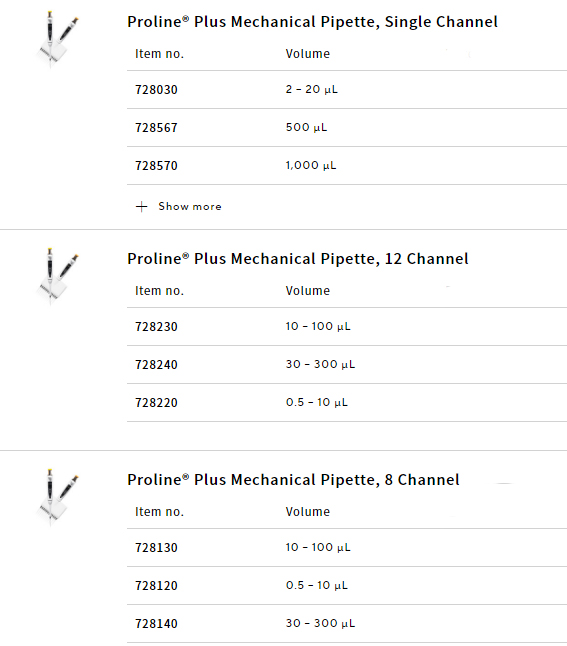Open Proline Plus Mechanical Pipette, Single Channel title

pyautogui.click(x=312, y=22)
